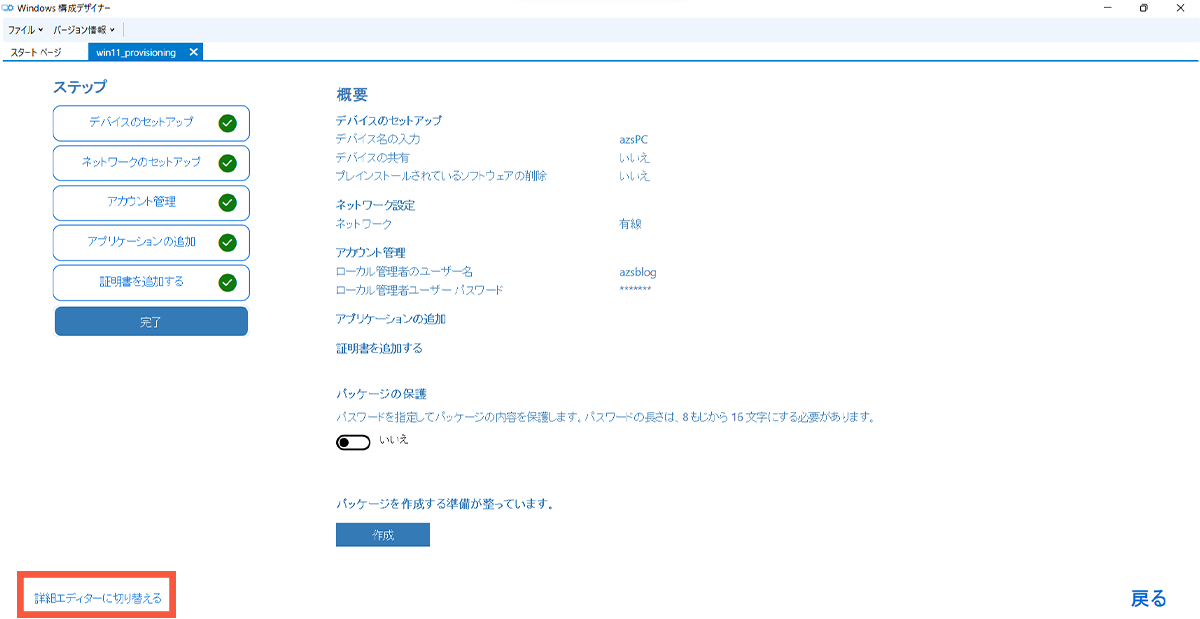Click the 完了 step button
The height and width of the screenshot is (619, 1200).
click(151, 321)
